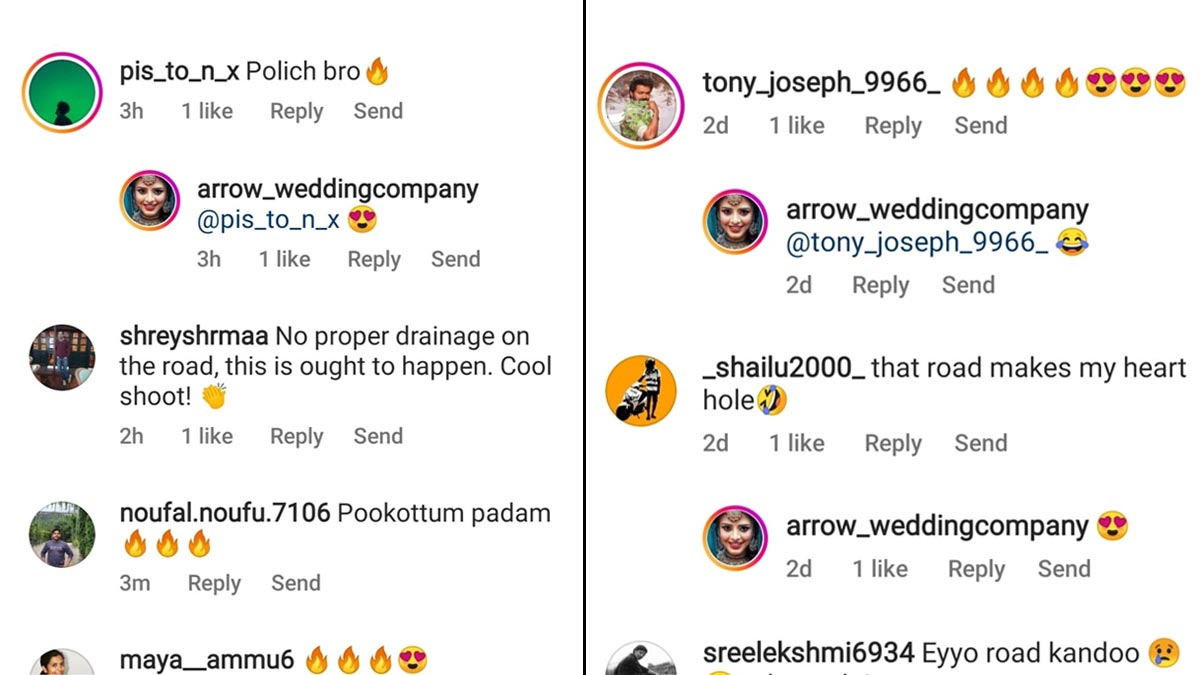The image size is (1200, 675).
Task: Open noufal.noufu.7106 profile photo
Action: pos(62,534)
